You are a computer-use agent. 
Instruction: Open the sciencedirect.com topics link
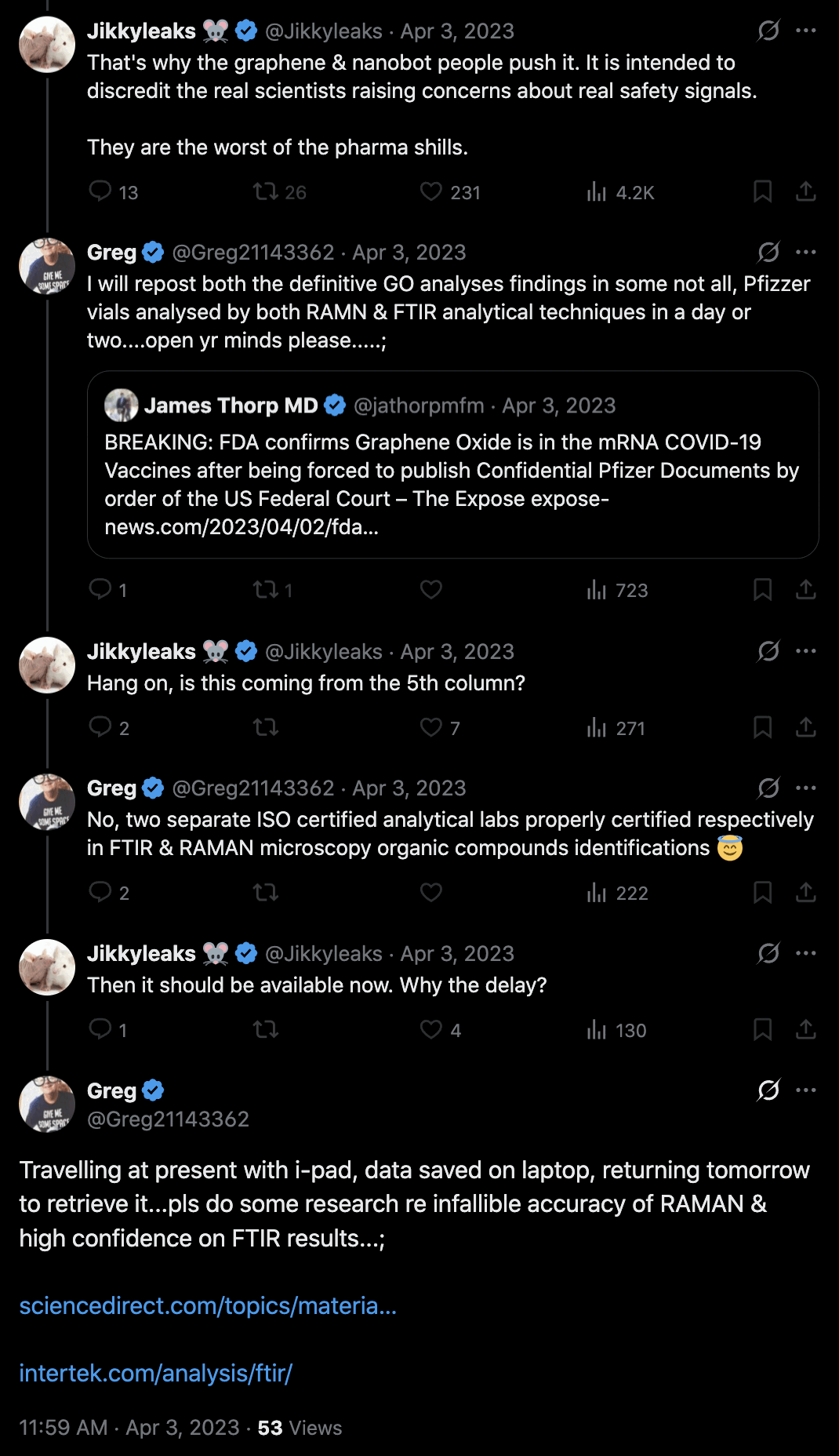208,1305
